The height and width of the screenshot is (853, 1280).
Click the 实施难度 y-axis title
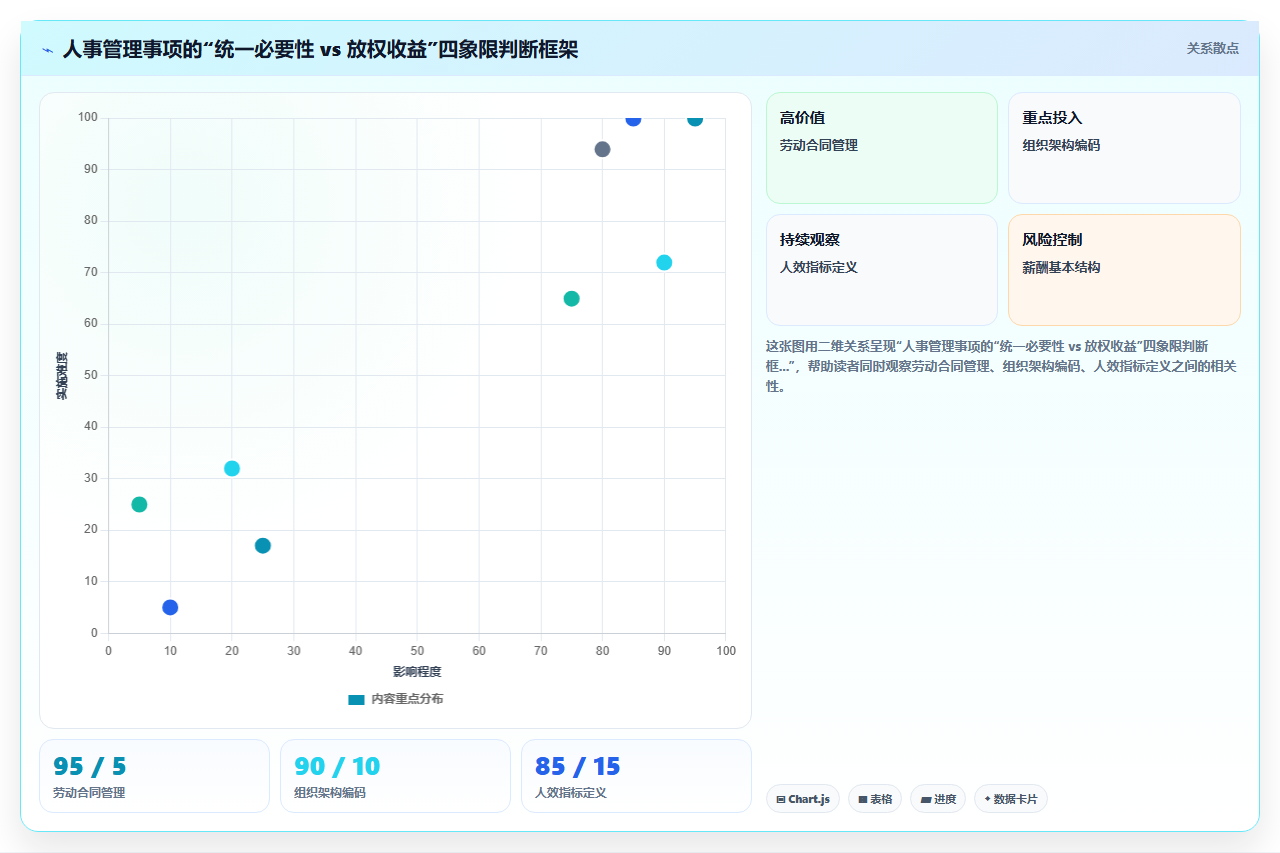(x=62, y=375)
